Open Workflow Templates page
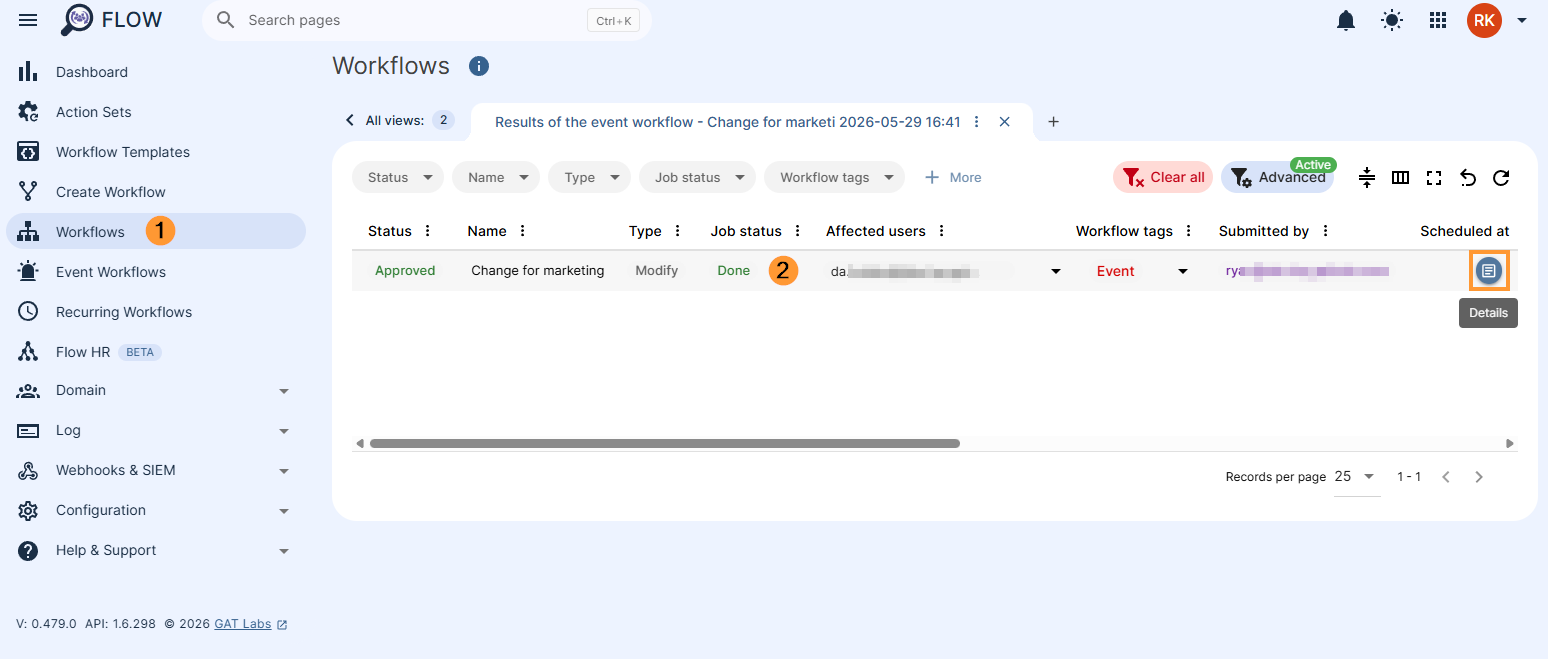 pyautogui.click(x=155, y=152)
